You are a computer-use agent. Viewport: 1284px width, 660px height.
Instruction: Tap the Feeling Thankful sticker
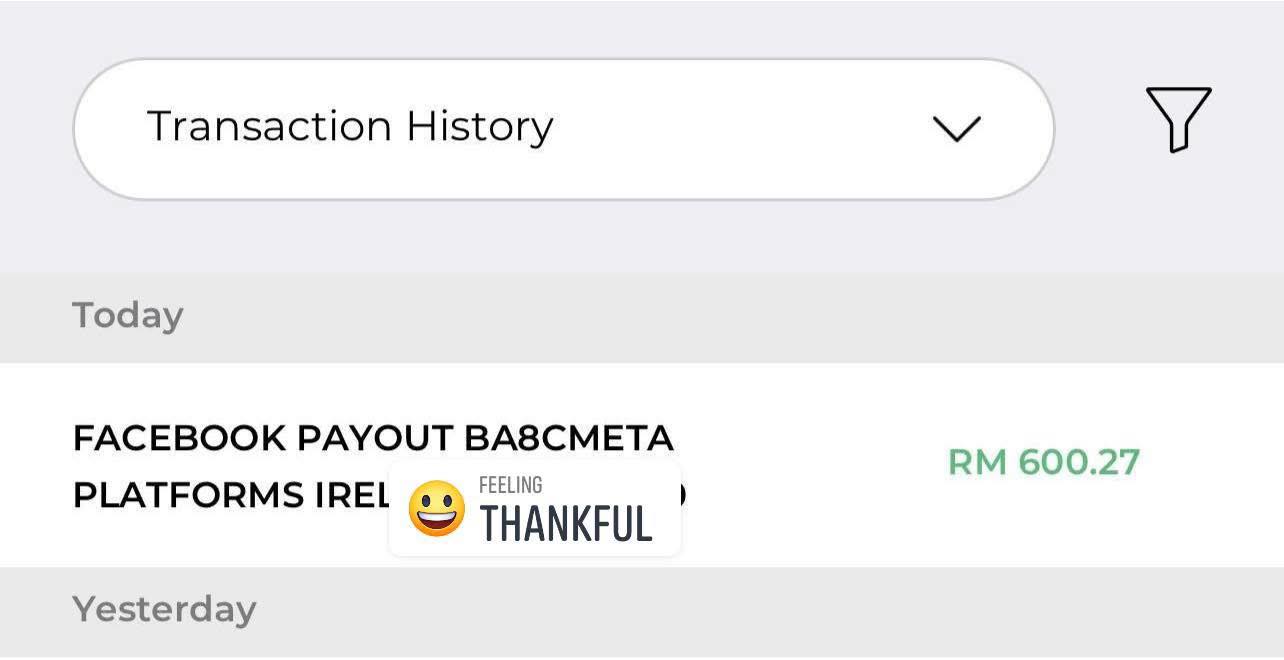tap(535, 508)
